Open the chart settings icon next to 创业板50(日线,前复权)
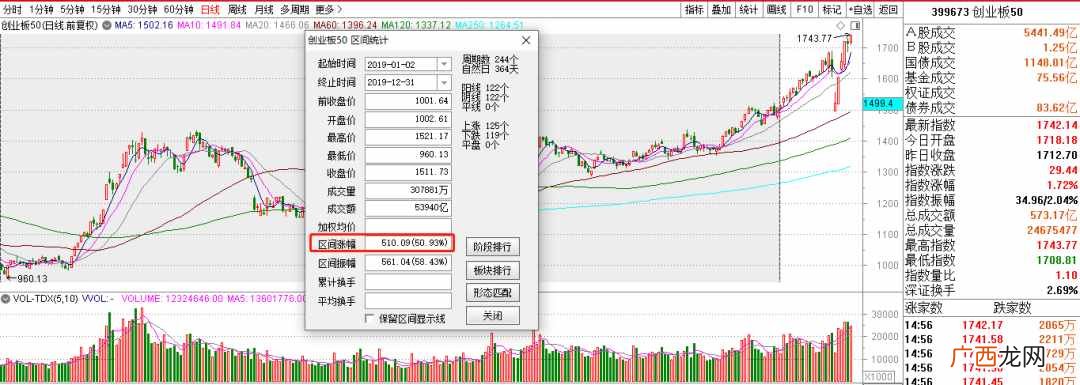The image size is (1080, 385). 107,25
